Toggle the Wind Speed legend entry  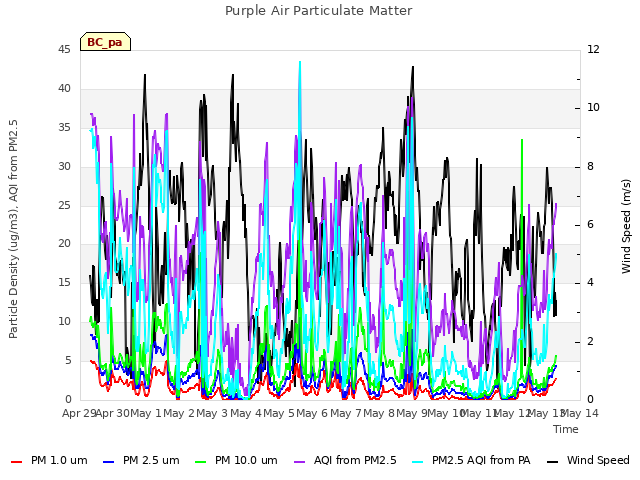pyautogui.click(x=588, y=461)
